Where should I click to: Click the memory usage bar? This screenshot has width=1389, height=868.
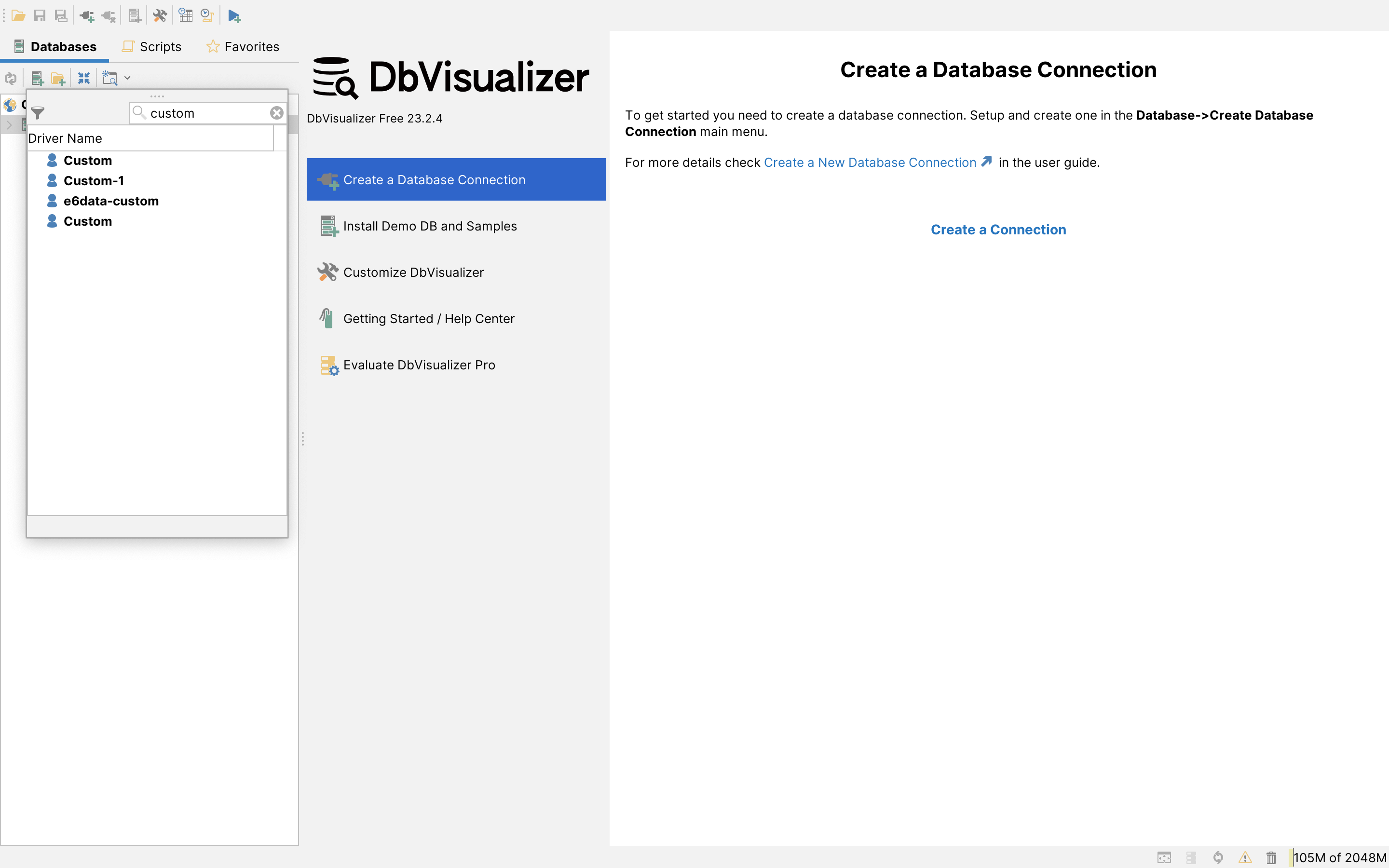1339,858
